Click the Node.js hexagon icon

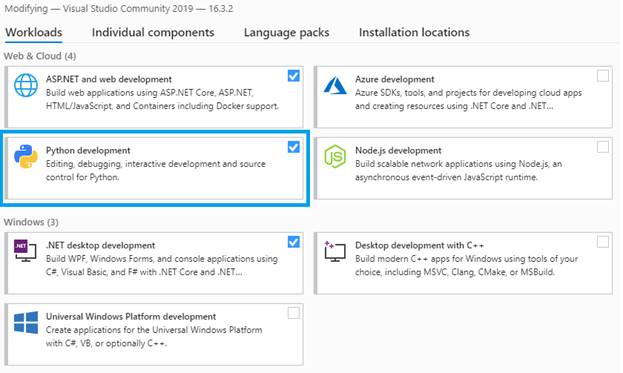pos(335,156)
